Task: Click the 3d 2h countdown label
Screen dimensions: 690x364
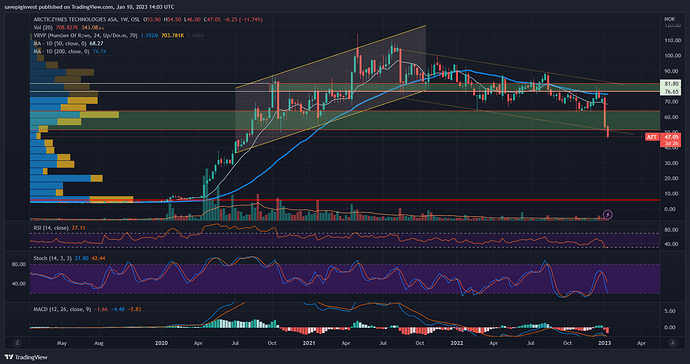Action: 672,143
